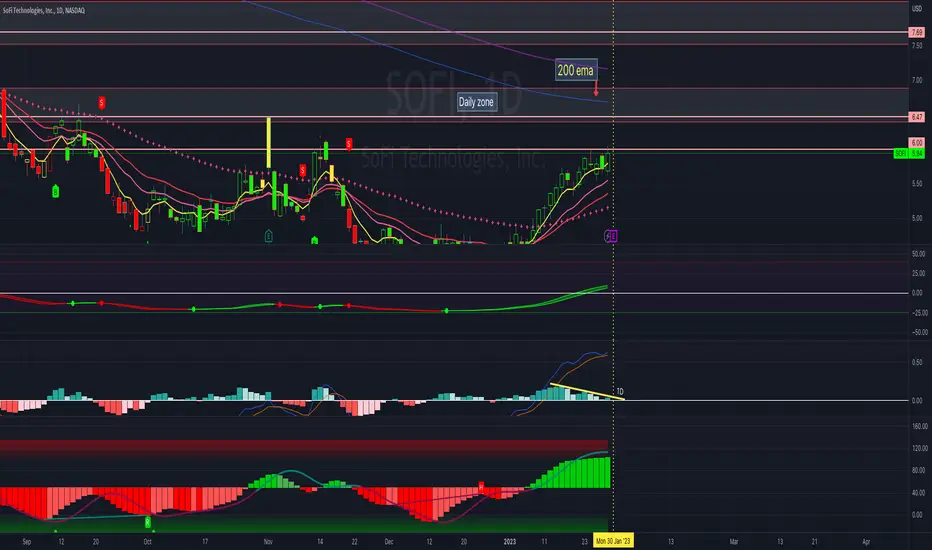Click the 80.00 value on the bottom axis
Screen dimensions: 932x550
pos(918,470)
